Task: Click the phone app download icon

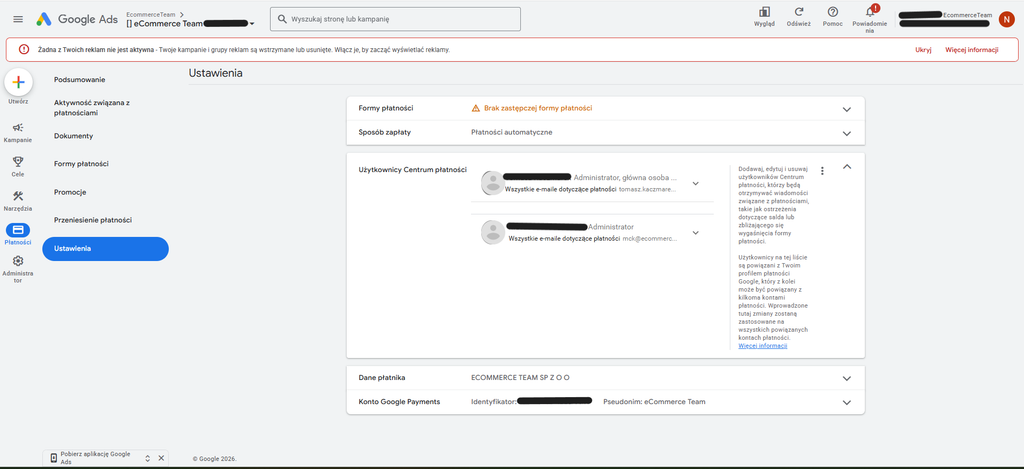Action: click(x=54, y=458)
